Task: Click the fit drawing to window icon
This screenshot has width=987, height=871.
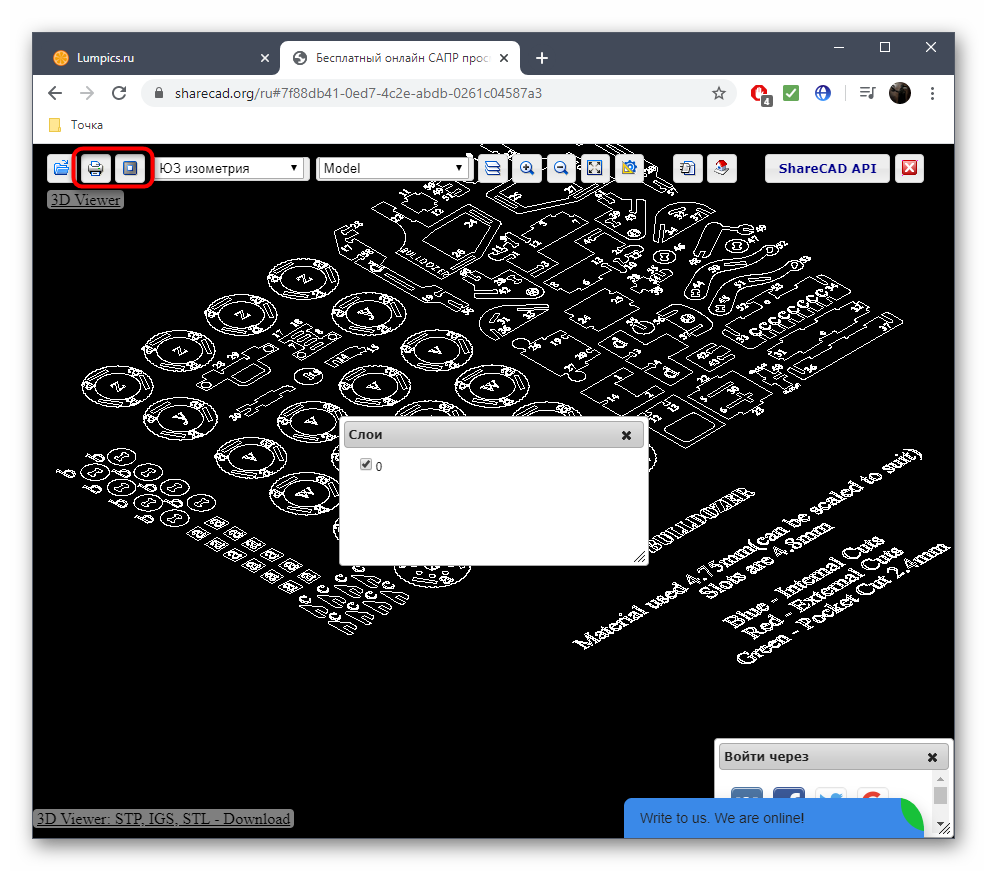Action: coord(595,168)
